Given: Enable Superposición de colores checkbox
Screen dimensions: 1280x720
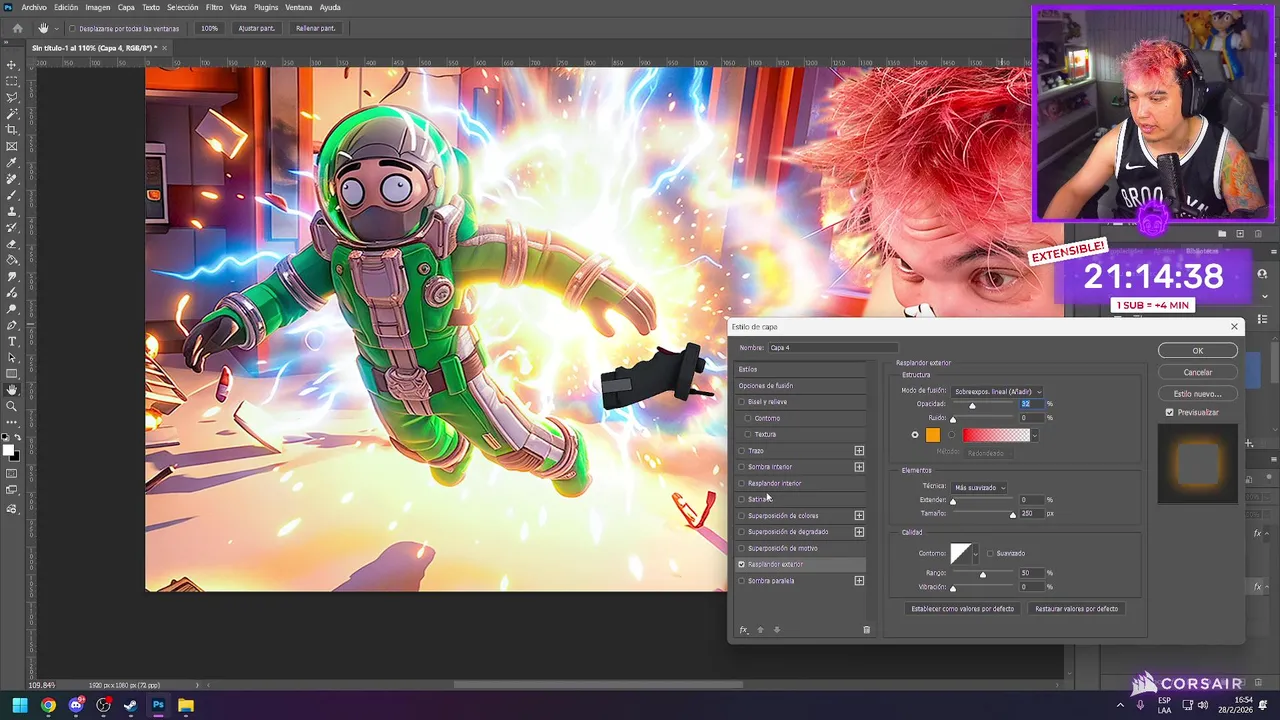Looking at the screenshot, I should tap(741, 516).
